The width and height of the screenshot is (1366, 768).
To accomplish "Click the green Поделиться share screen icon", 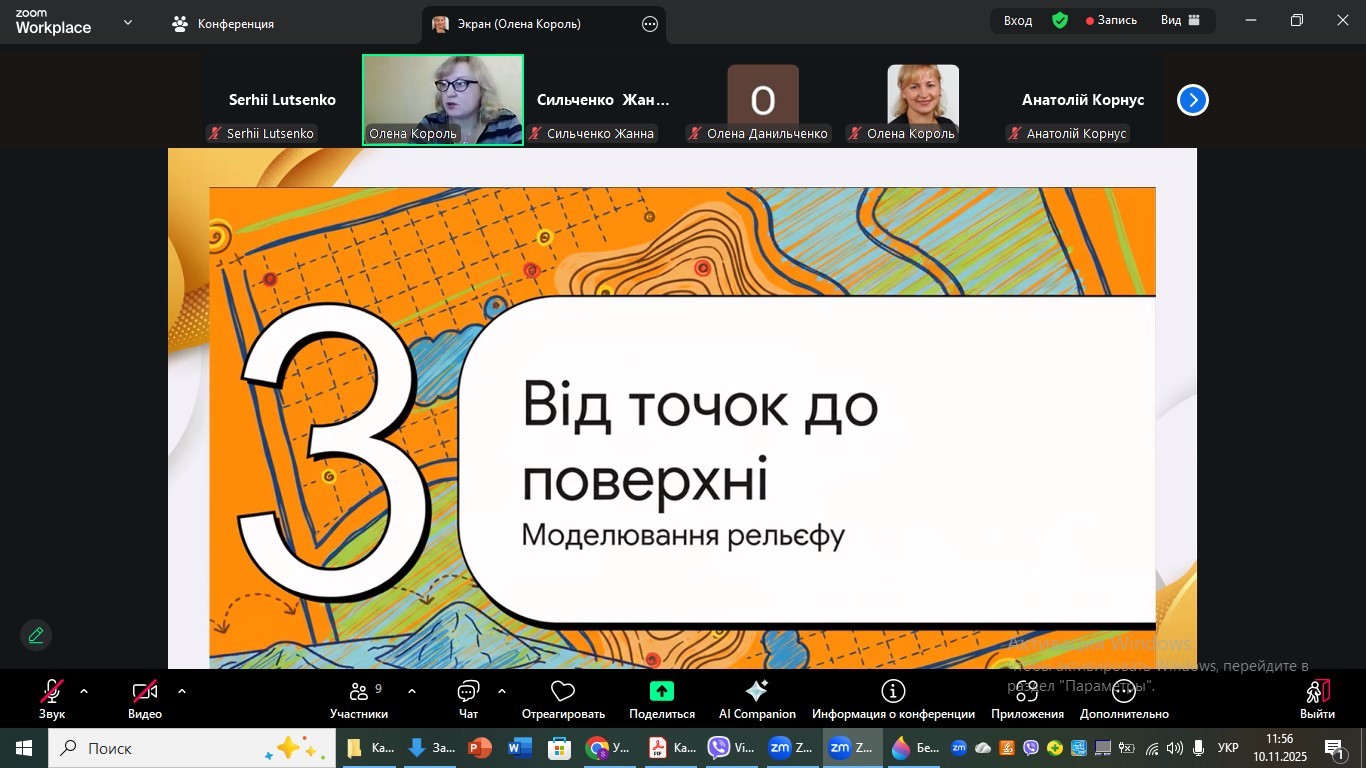I will pos(661,692).
